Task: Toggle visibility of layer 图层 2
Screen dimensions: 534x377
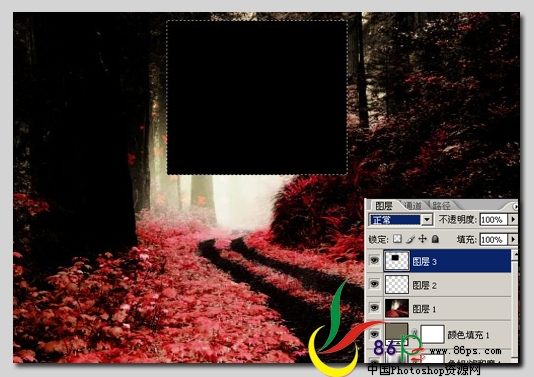Action: (x=375, y=284)
